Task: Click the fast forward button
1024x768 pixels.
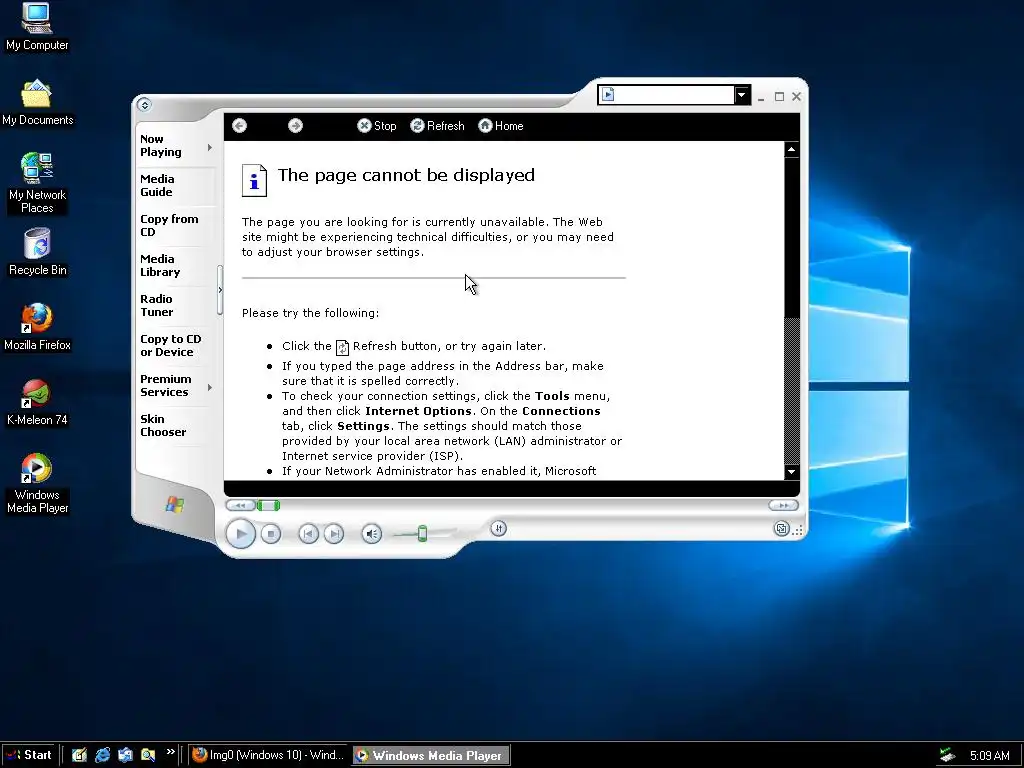Action: (x=783, y=505)
